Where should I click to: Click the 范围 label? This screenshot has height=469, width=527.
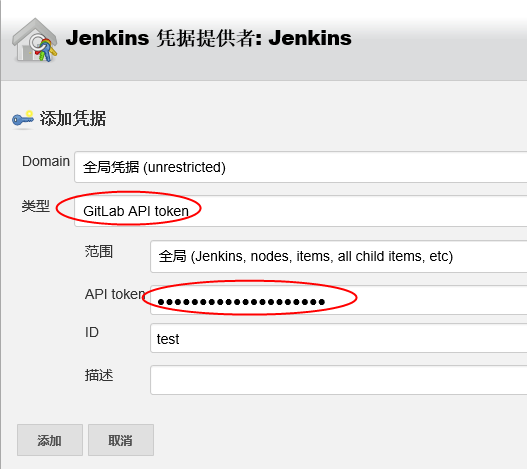point(98,251)
